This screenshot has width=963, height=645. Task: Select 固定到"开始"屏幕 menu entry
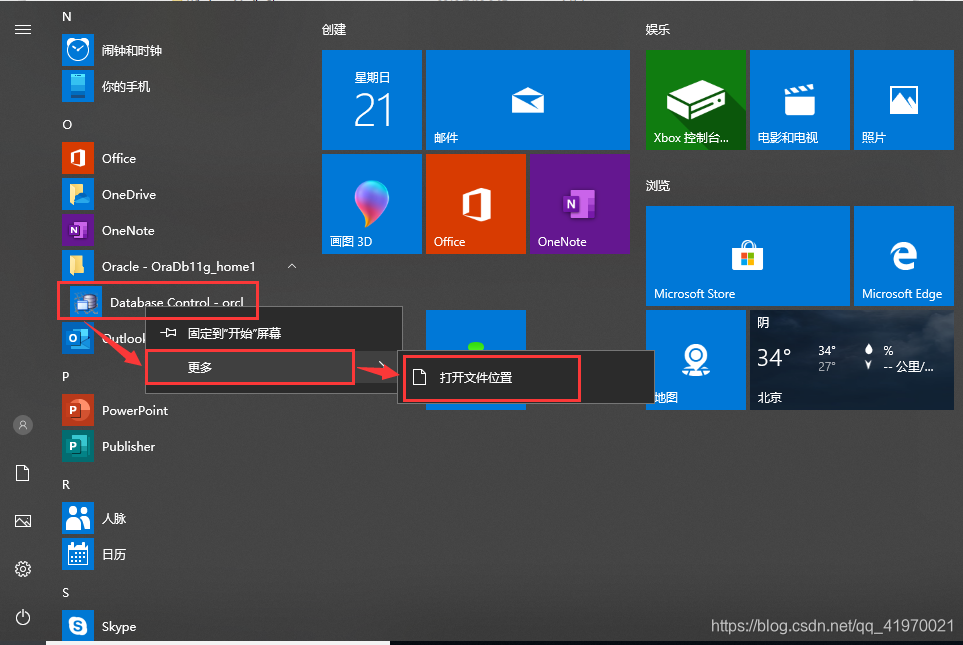point(274,333)
